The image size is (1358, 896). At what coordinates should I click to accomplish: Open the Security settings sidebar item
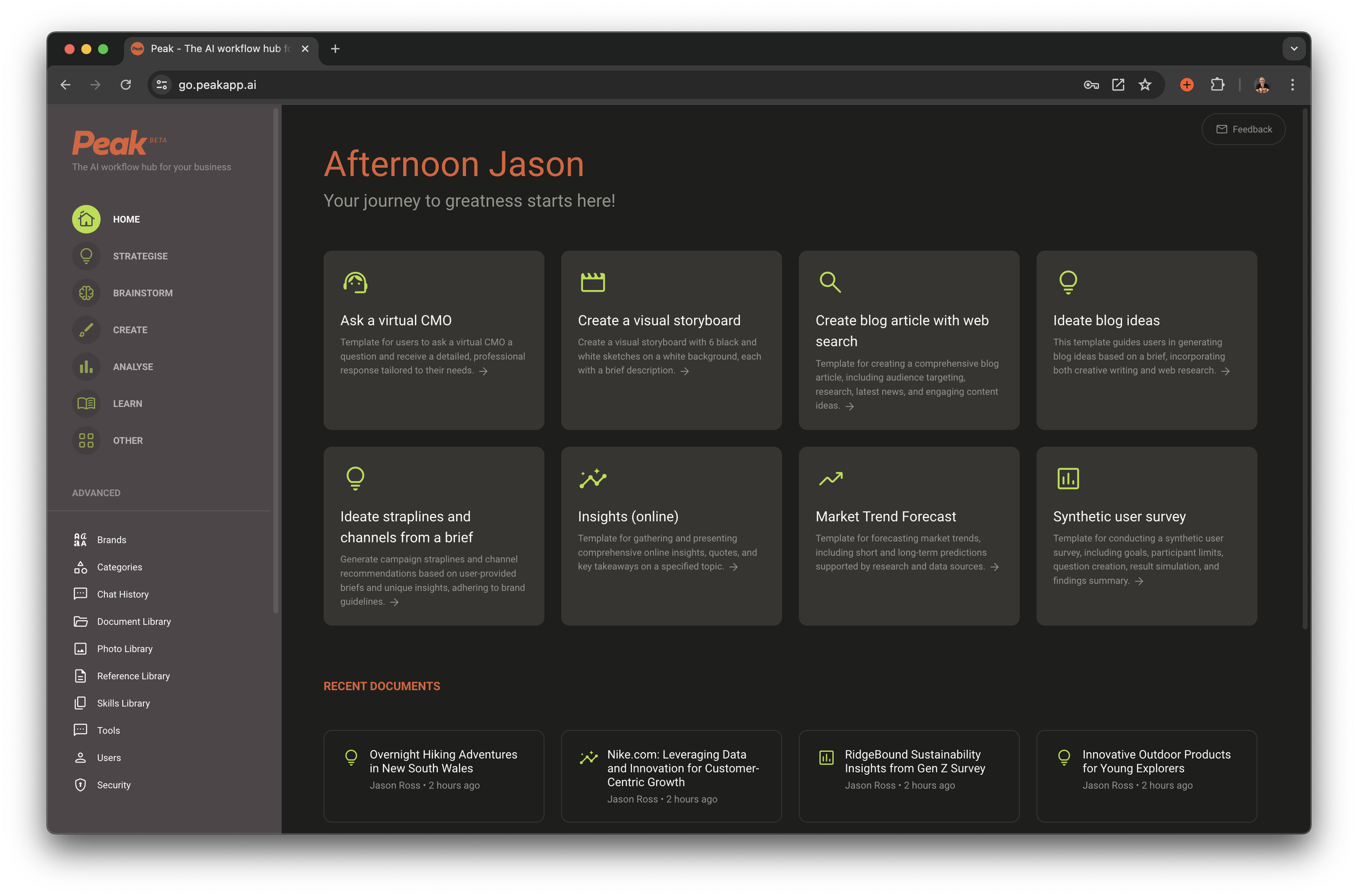pos(113,784)
